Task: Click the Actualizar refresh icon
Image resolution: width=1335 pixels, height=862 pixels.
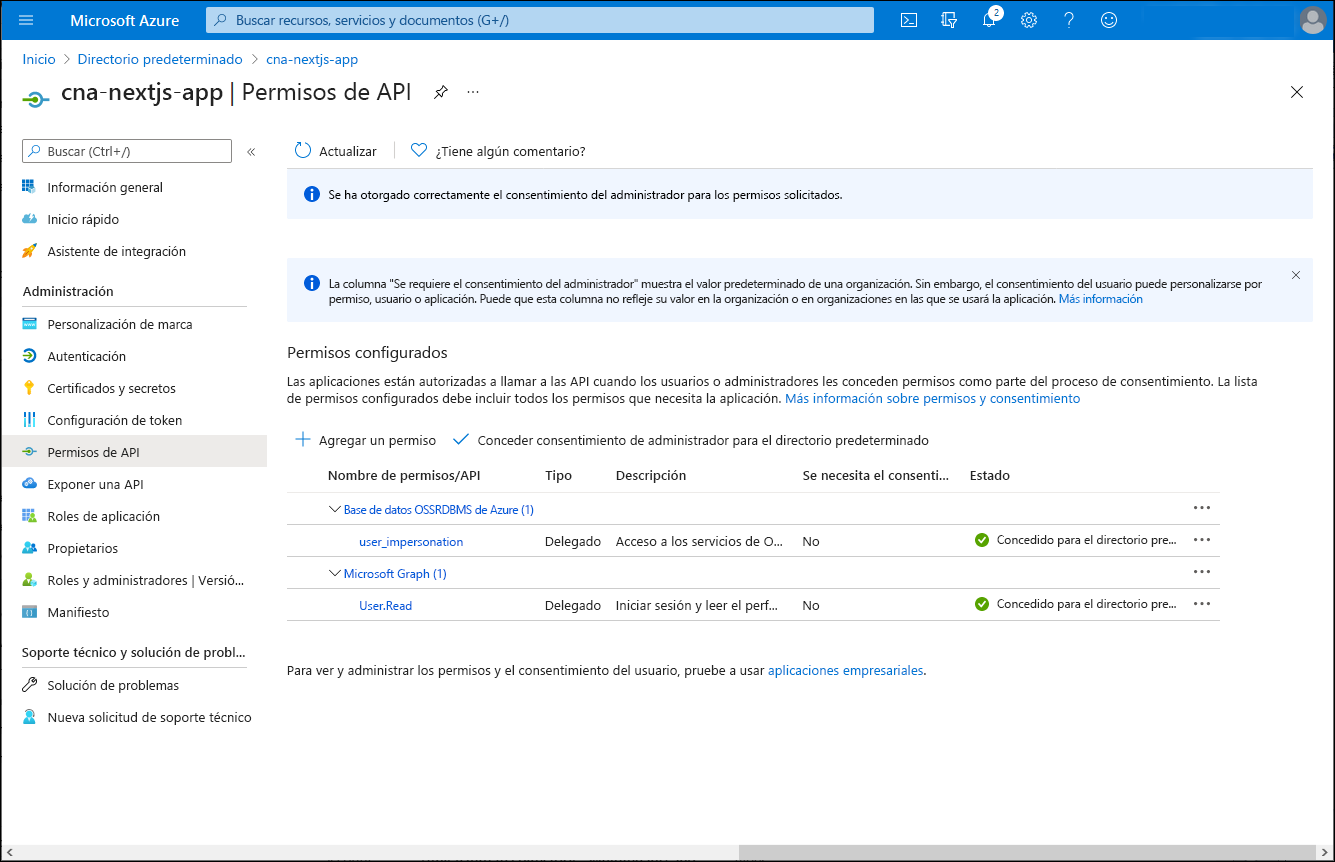Action: tap(303, 151)
